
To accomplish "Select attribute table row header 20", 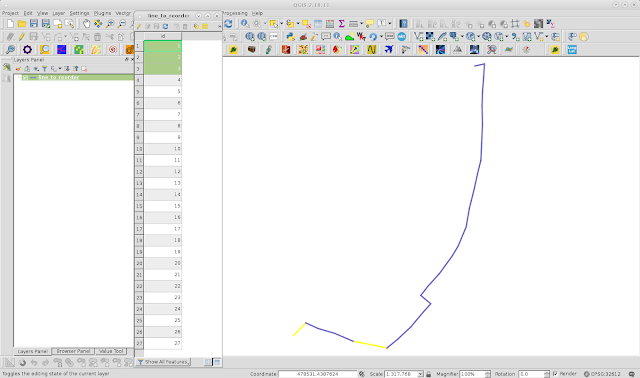I will tap(139, 263).
